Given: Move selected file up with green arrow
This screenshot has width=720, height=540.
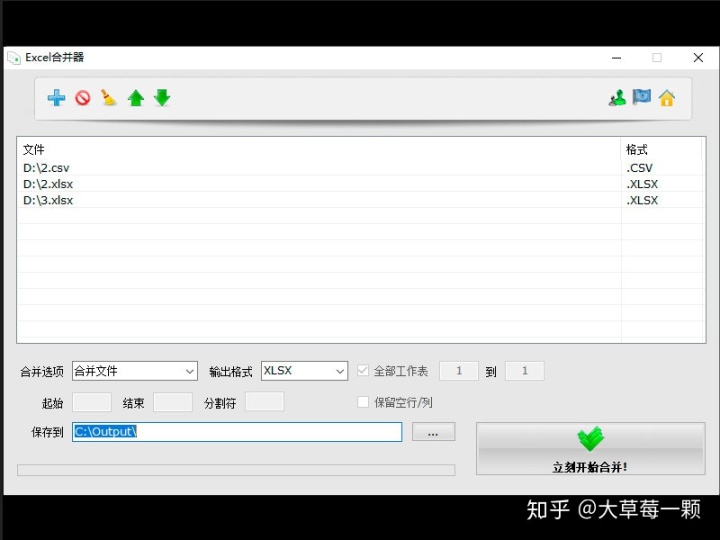Looking at the screenshot, I should tap(136, 98).
